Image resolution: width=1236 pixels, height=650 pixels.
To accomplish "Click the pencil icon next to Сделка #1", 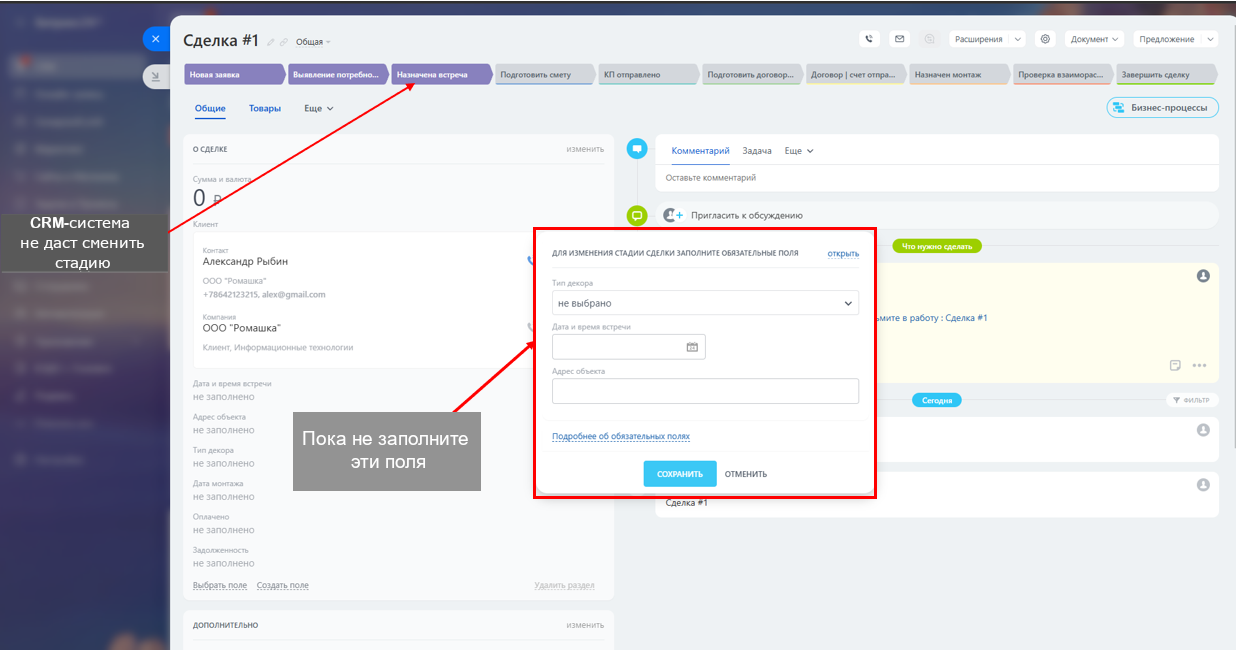I will point(271,42).
